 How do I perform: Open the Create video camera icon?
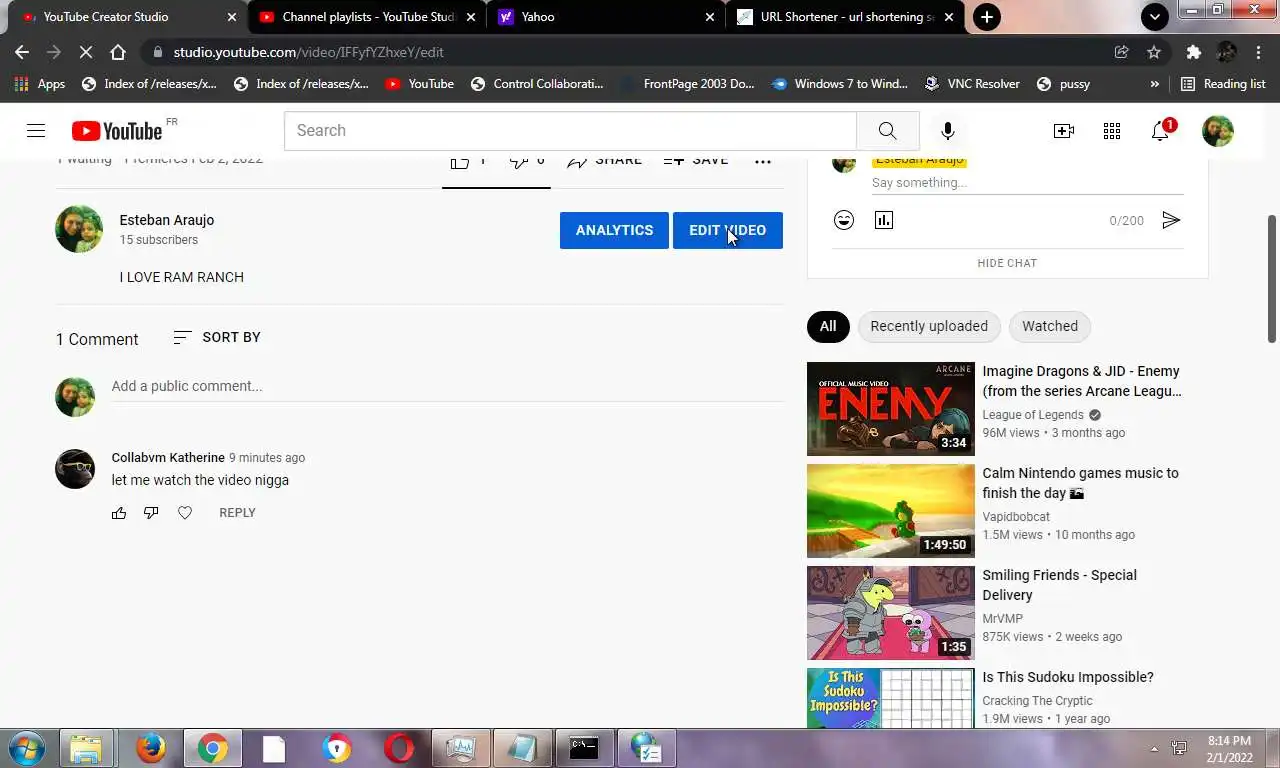tap(1063, 131)
